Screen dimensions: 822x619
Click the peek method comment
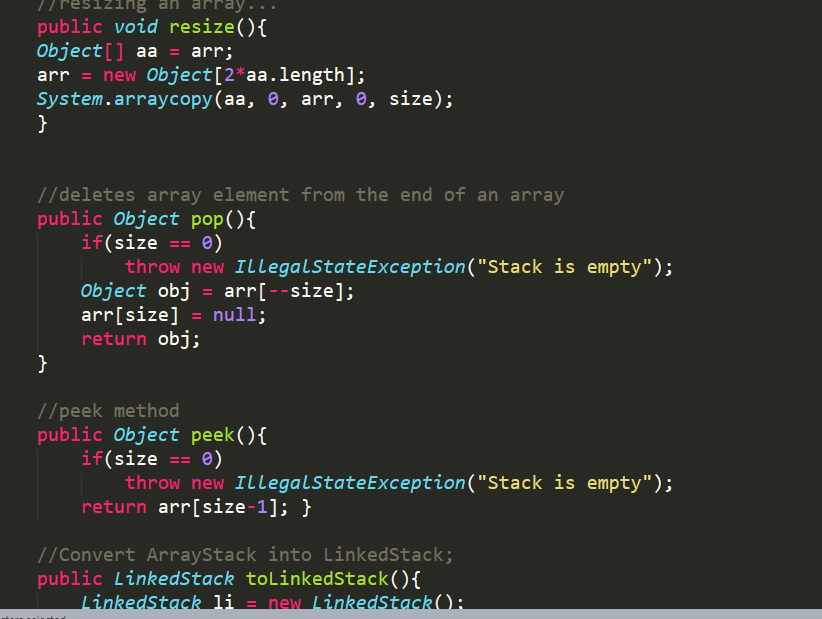(107, 410)
